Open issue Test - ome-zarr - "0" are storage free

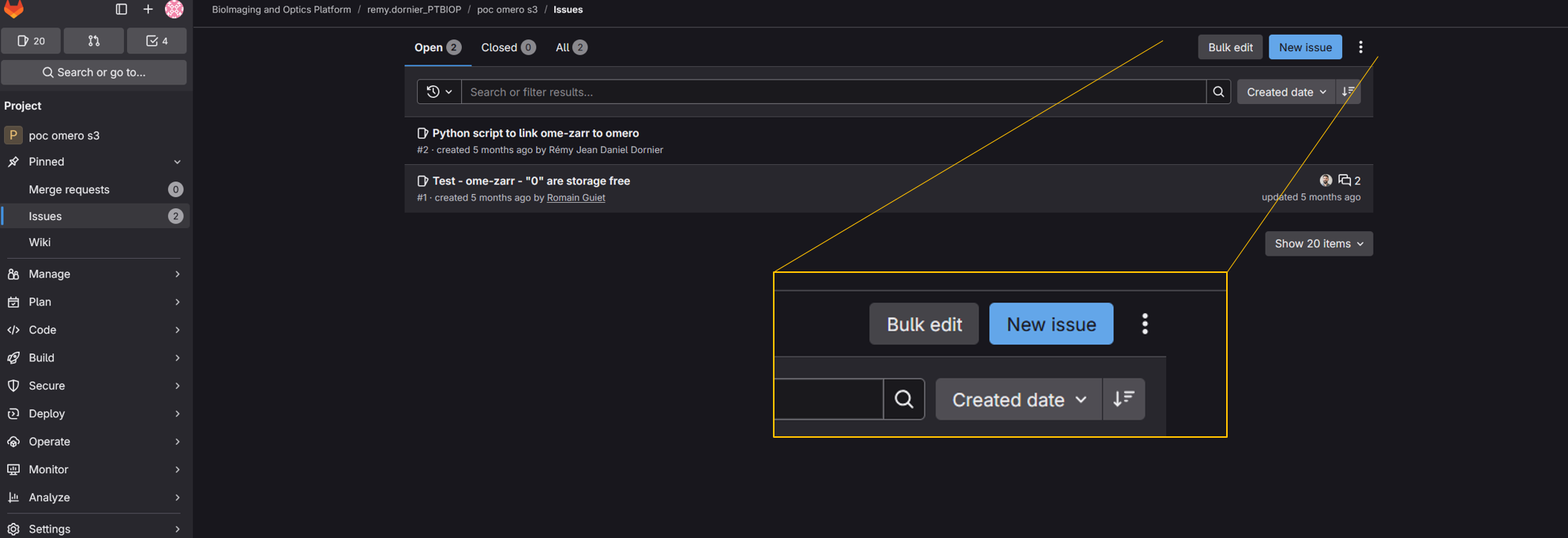coord(531,181)
